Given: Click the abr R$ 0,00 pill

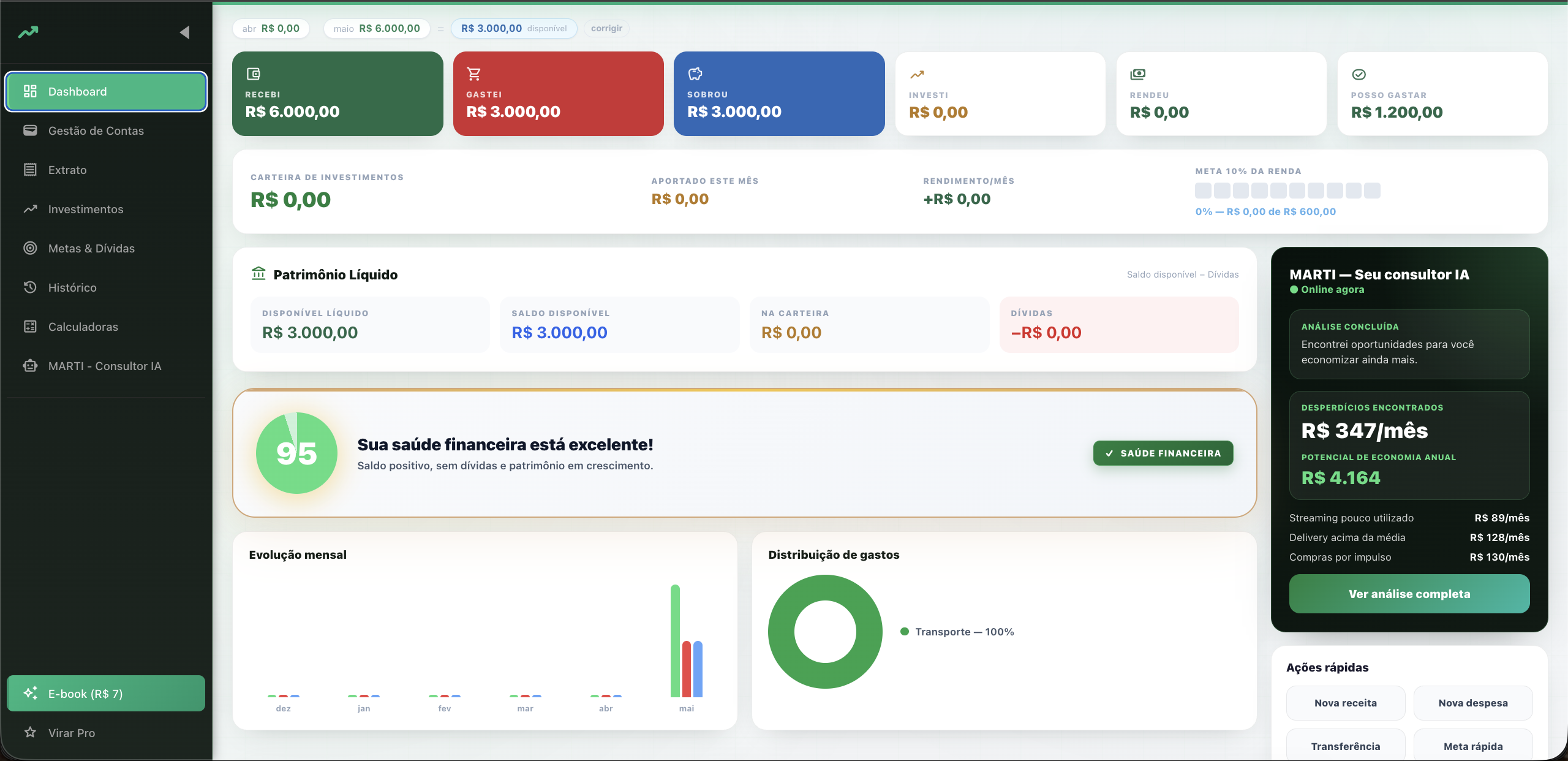Looking at the screenshot, I should (271, 28).
